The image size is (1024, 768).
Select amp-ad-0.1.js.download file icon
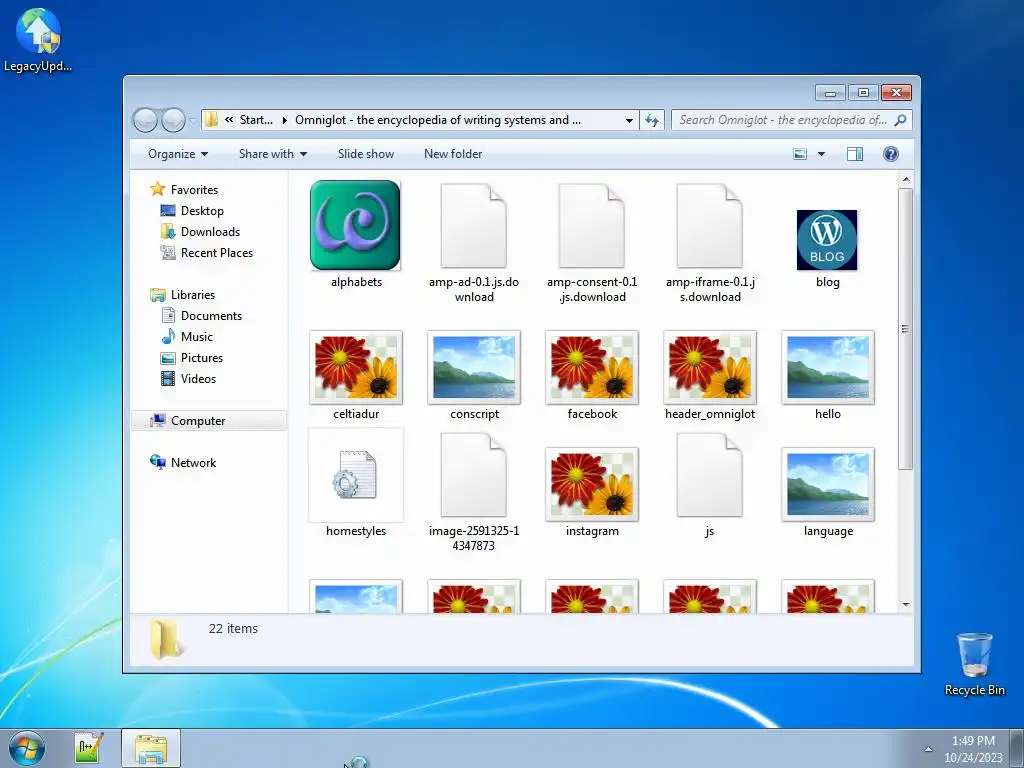tap(473, 225)
